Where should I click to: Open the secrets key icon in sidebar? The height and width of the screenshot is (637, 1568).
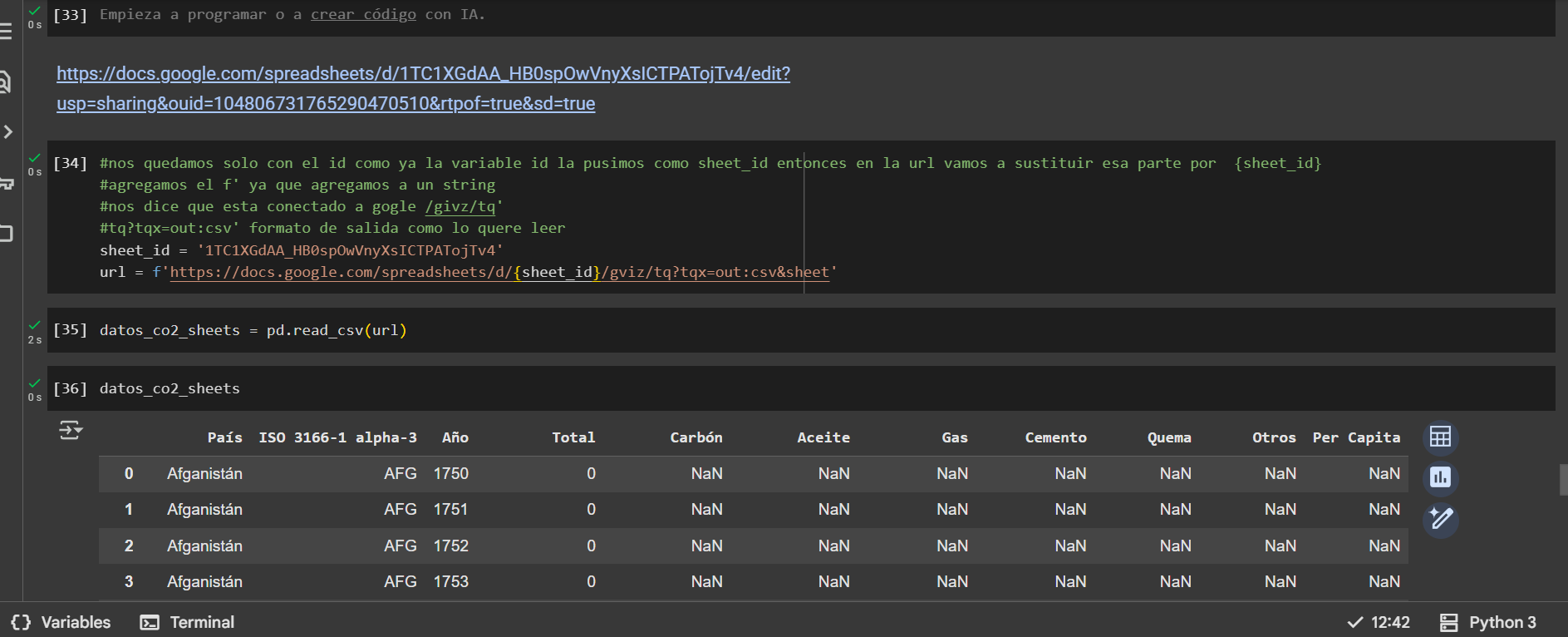(x=7, y=183)
